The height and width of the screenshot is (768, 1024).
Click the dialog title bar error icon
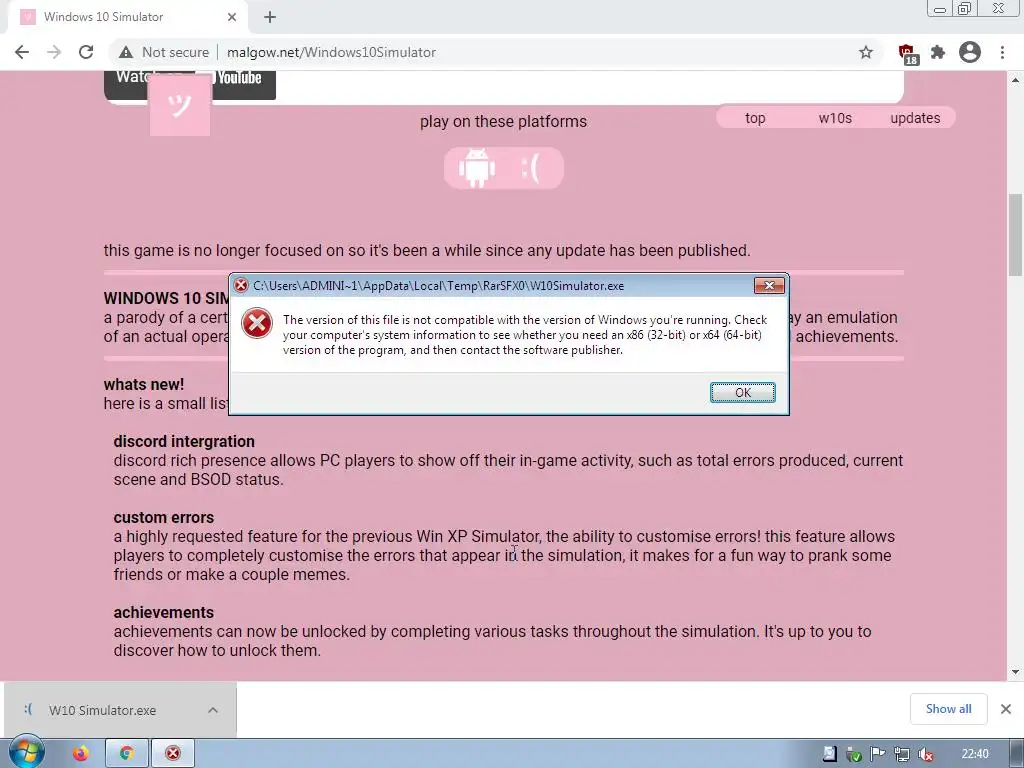(x=242, y=285)
